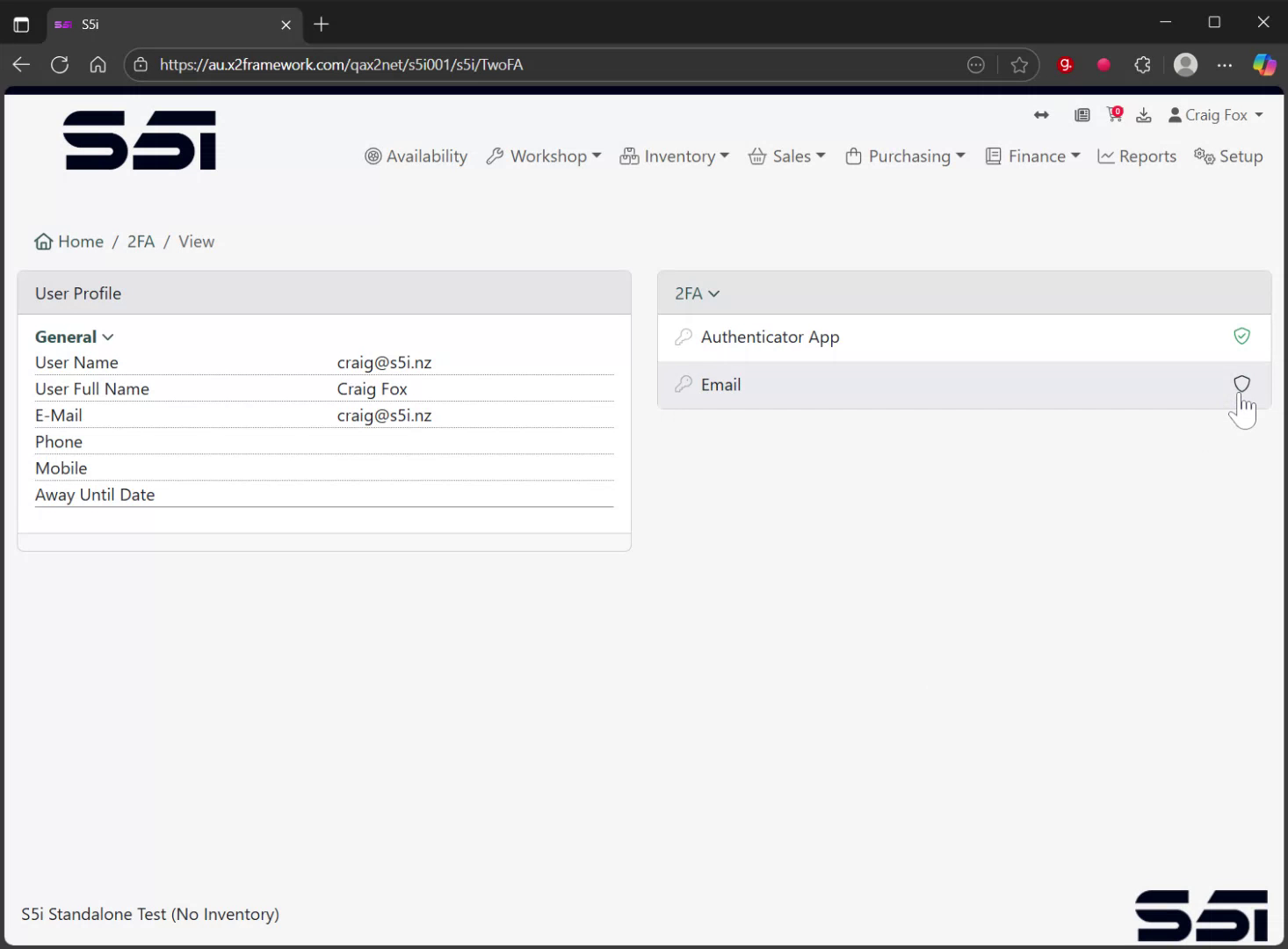This screenshot has width=1288, height=949.
Task: Click the key icon beside Authenticator App
Action: click(684, 337)
